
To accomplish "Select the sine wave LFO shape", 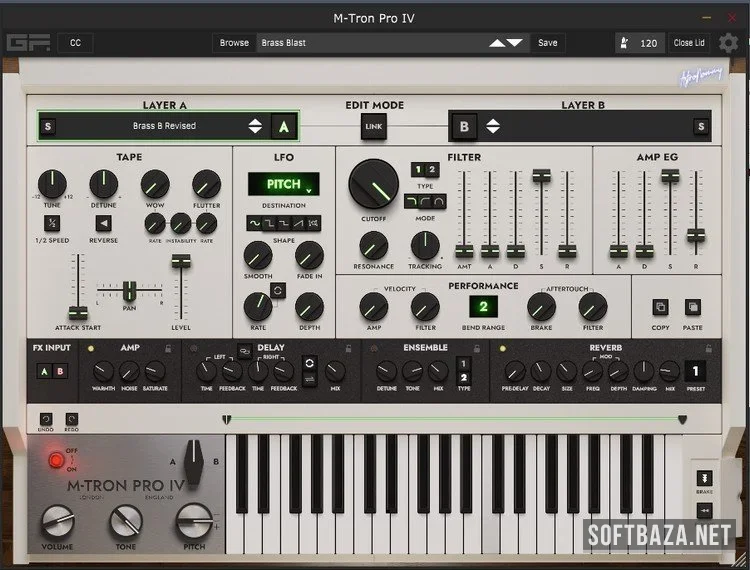I will click(x=255, y=223).
